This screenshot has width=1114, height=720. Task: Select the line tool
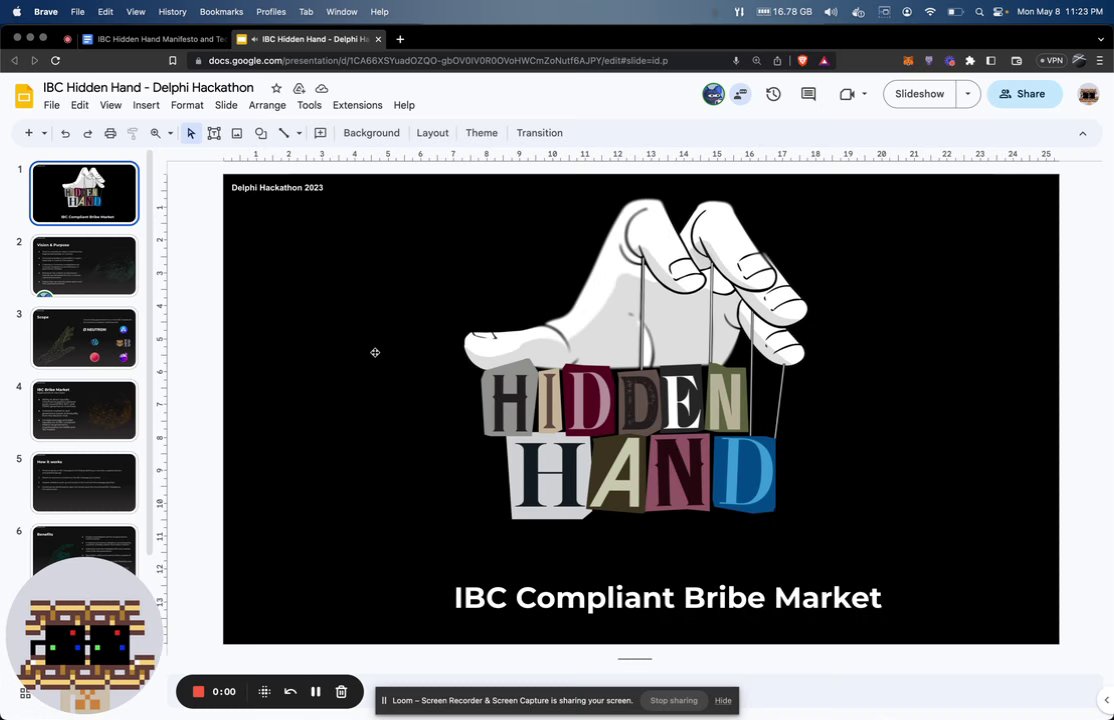point(284,133)
